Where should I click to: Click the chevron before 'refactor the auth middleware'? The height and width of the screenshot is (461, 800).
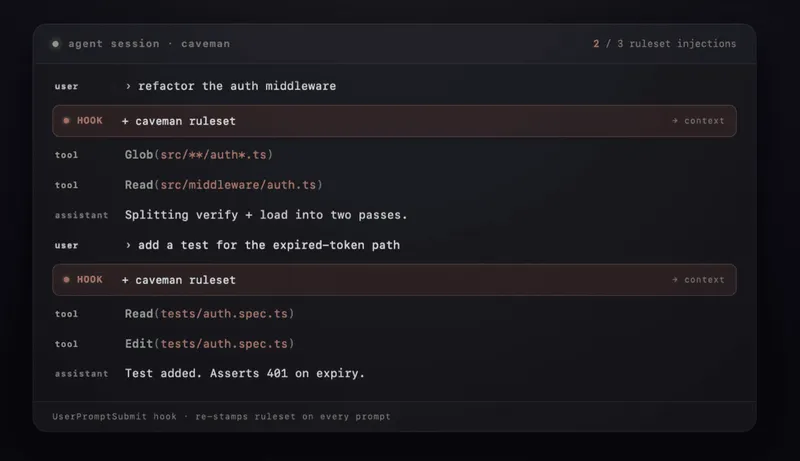pyautogui.click(x=128, y=86)
